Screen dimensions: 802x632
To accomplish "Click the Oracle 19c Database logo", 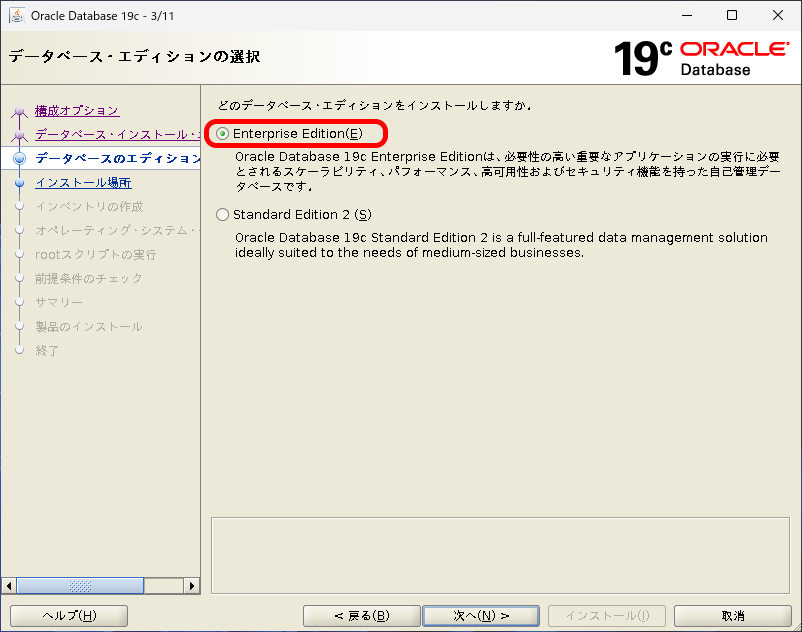I will pos(701,58).
